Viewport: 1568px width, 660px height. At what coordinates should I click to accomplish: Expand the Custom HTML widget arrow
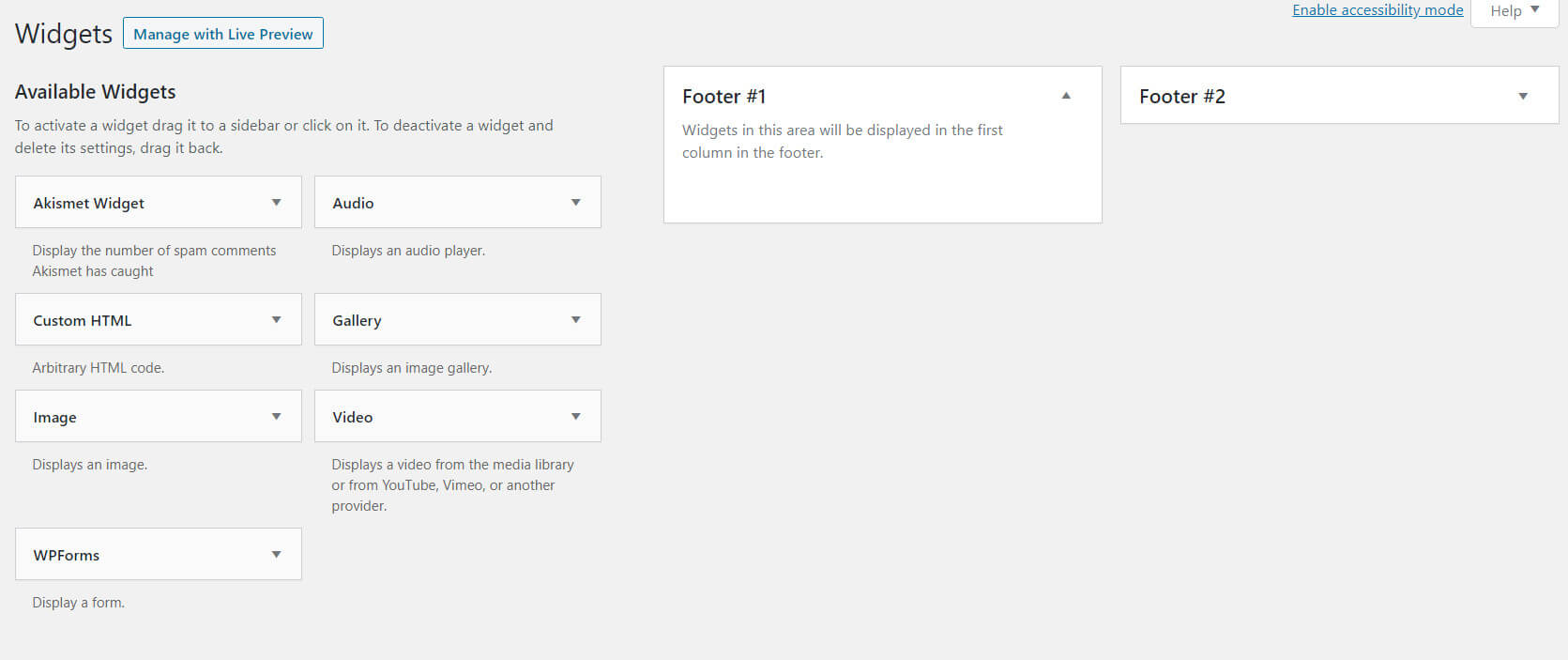point(276,320)
